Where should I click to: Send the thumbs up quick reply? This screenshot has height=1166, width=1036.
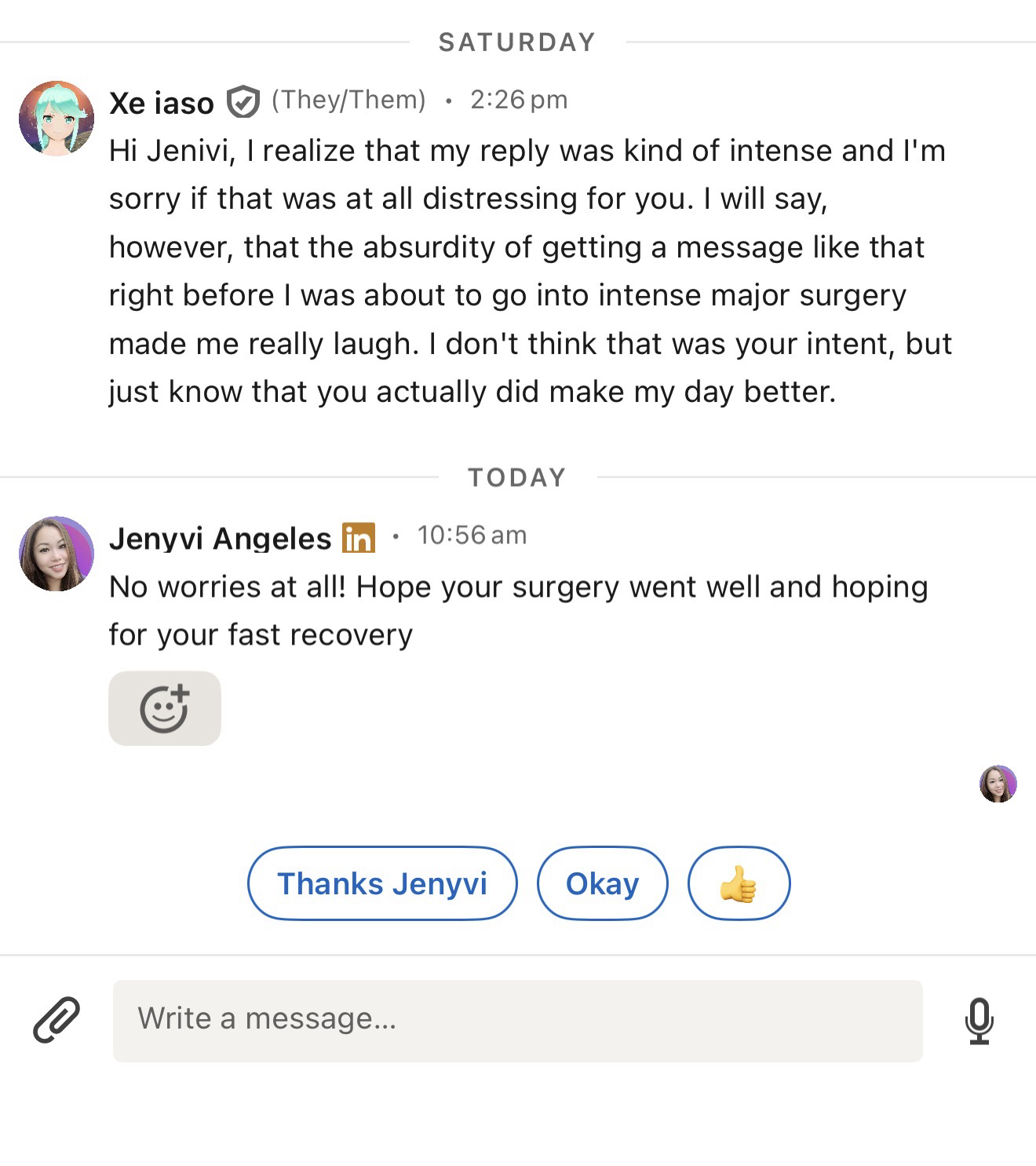739,883
